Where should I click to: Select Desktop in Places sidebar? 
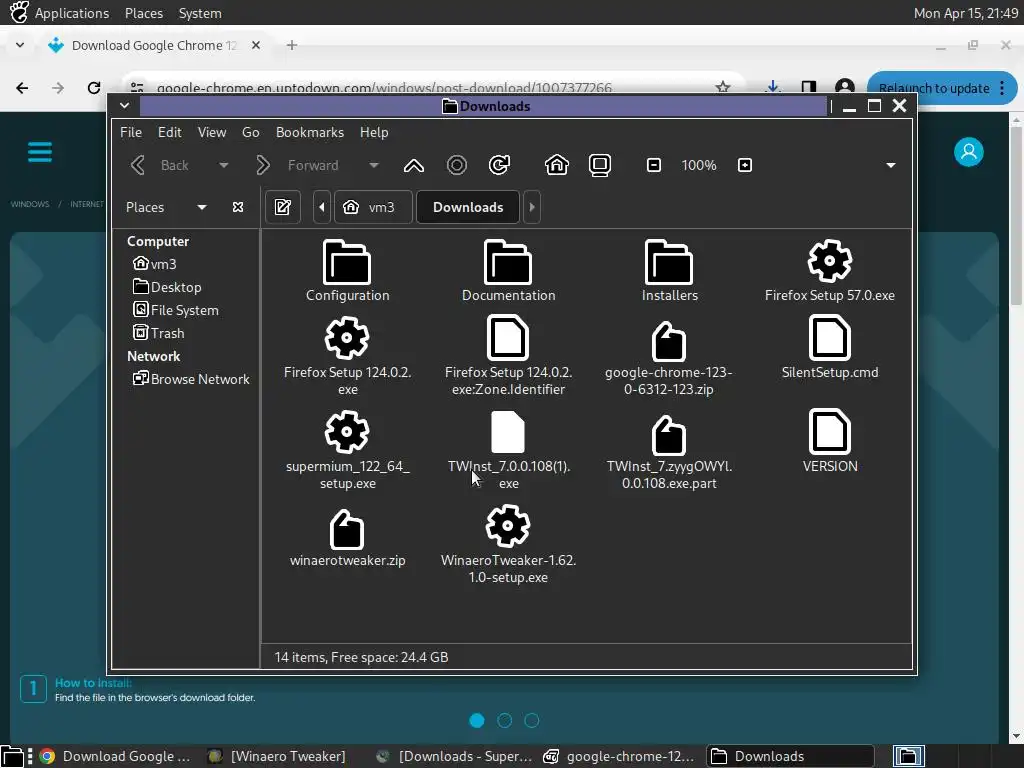(167, 287)
